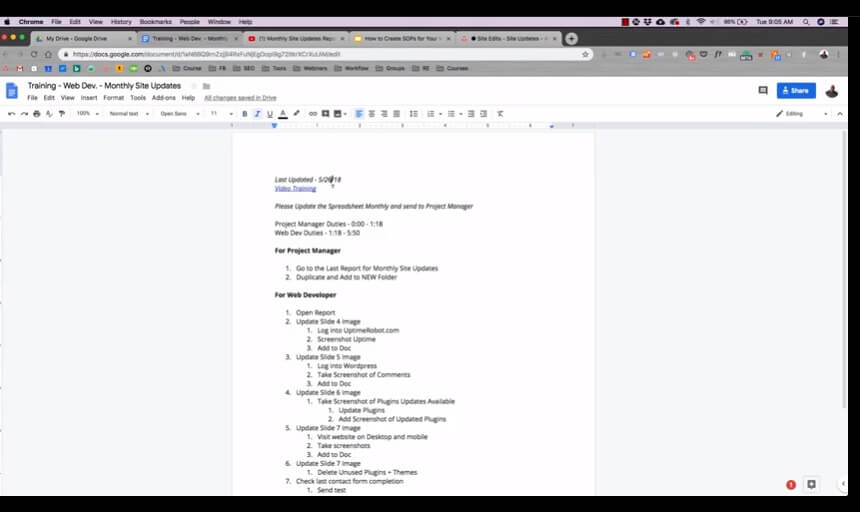Select Left align
This screenshot has height=512, width=860.
pos(359,113)
